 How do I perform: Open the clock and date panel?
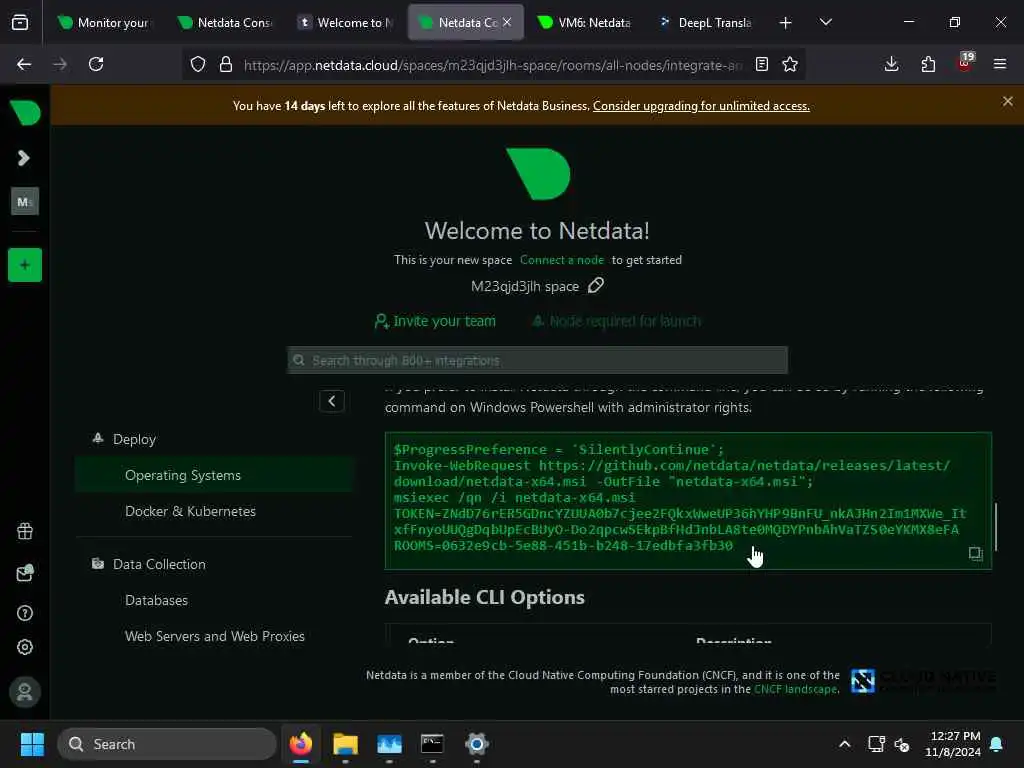(x=953, y=744)
